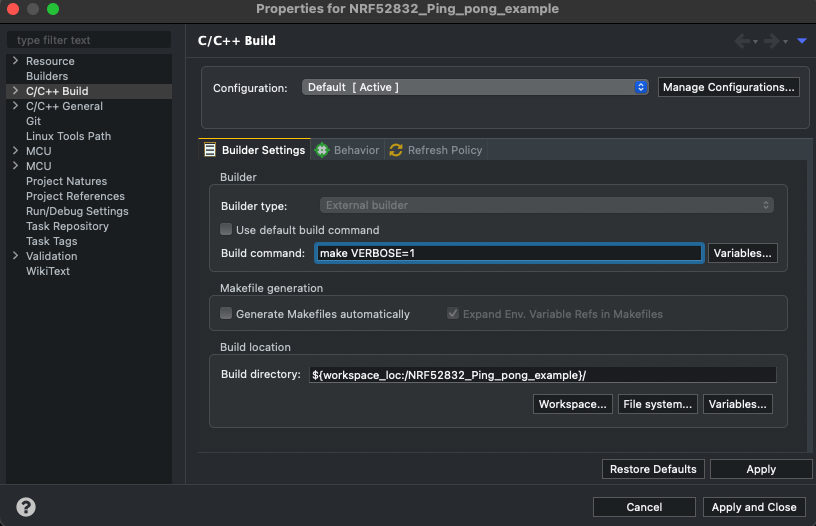The image size is (816, 526).
Task: Toggle Use default build command checkbox
Action: [226, 229]
